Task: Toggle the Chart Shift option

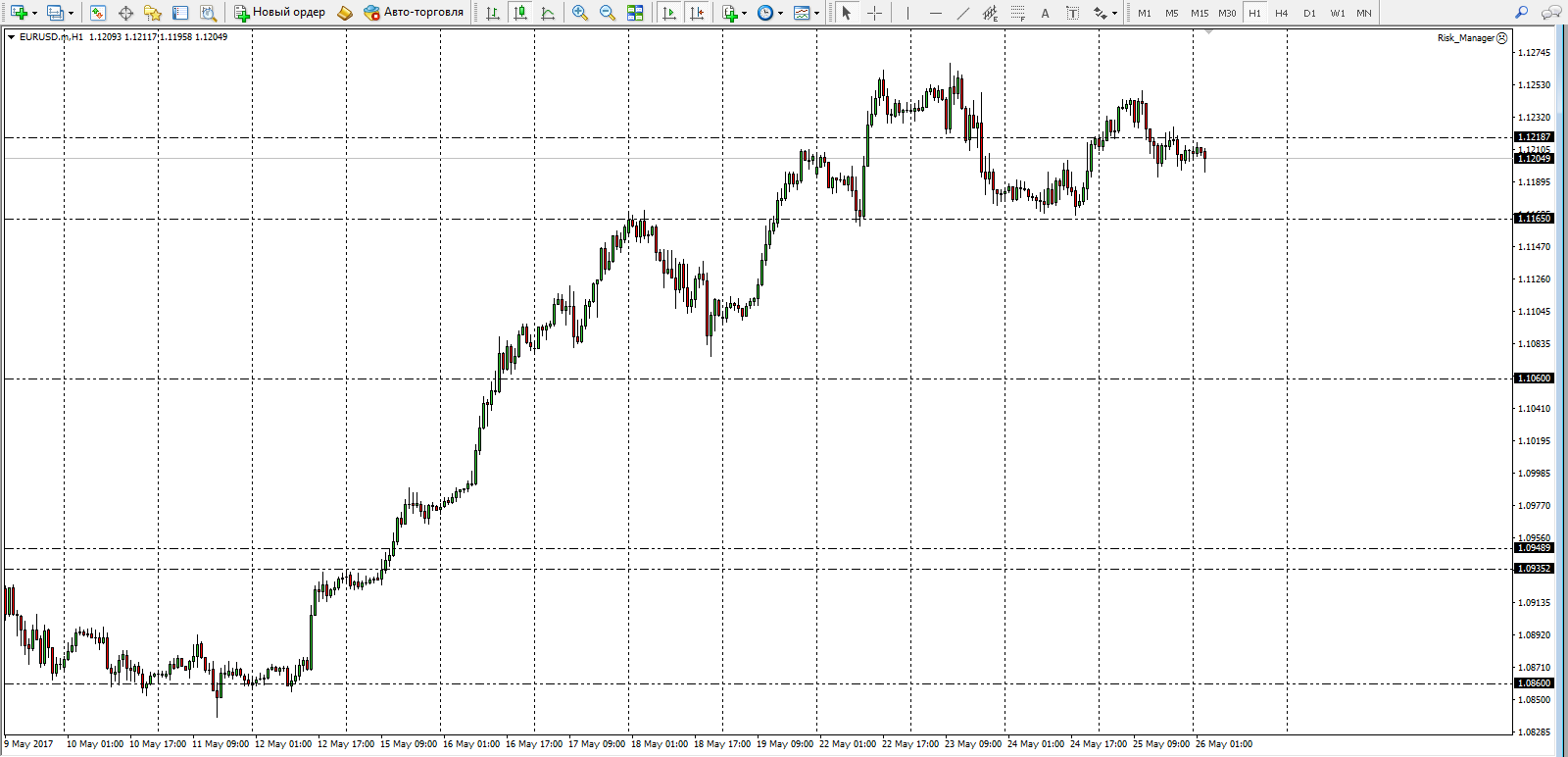Action: [697, 13]
